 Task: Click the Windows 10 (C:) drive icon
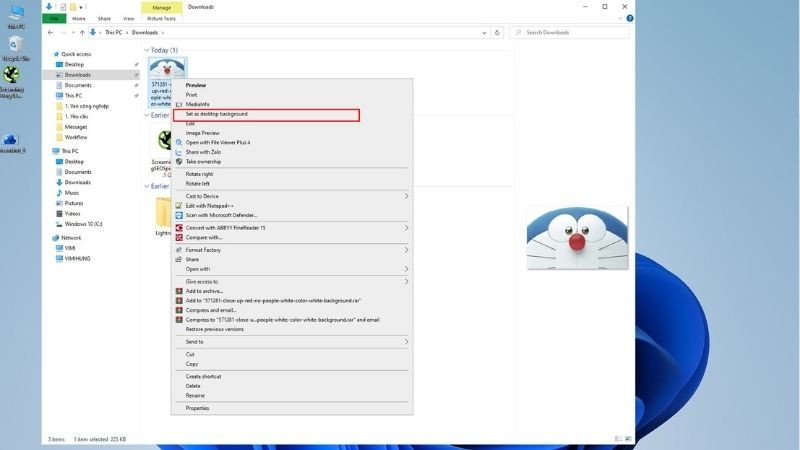click(59, 224)
